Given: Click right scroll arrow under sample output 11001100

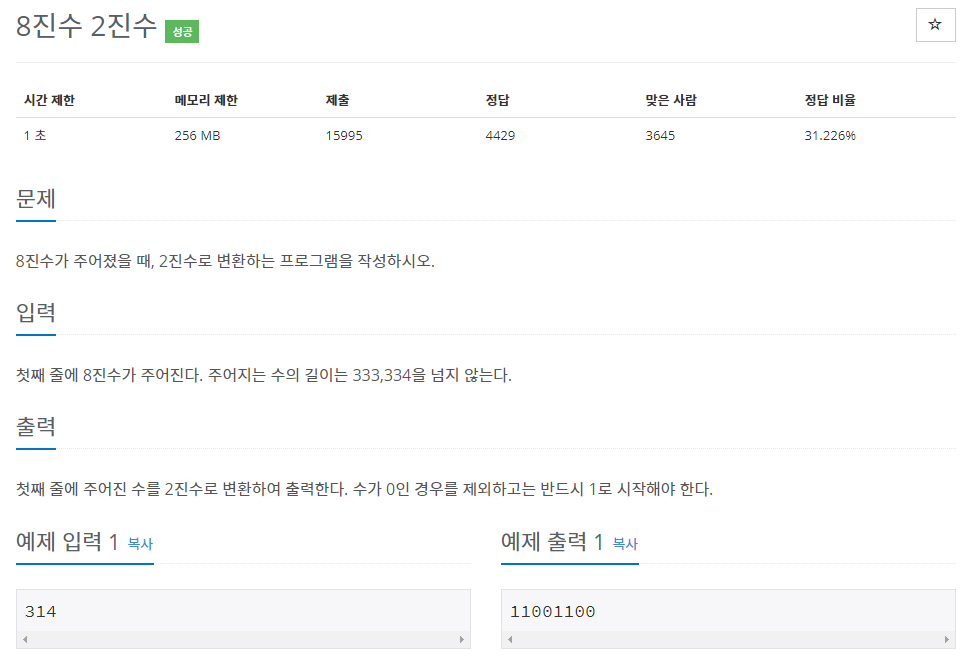Looking at the screenshot, I should 946,639.
